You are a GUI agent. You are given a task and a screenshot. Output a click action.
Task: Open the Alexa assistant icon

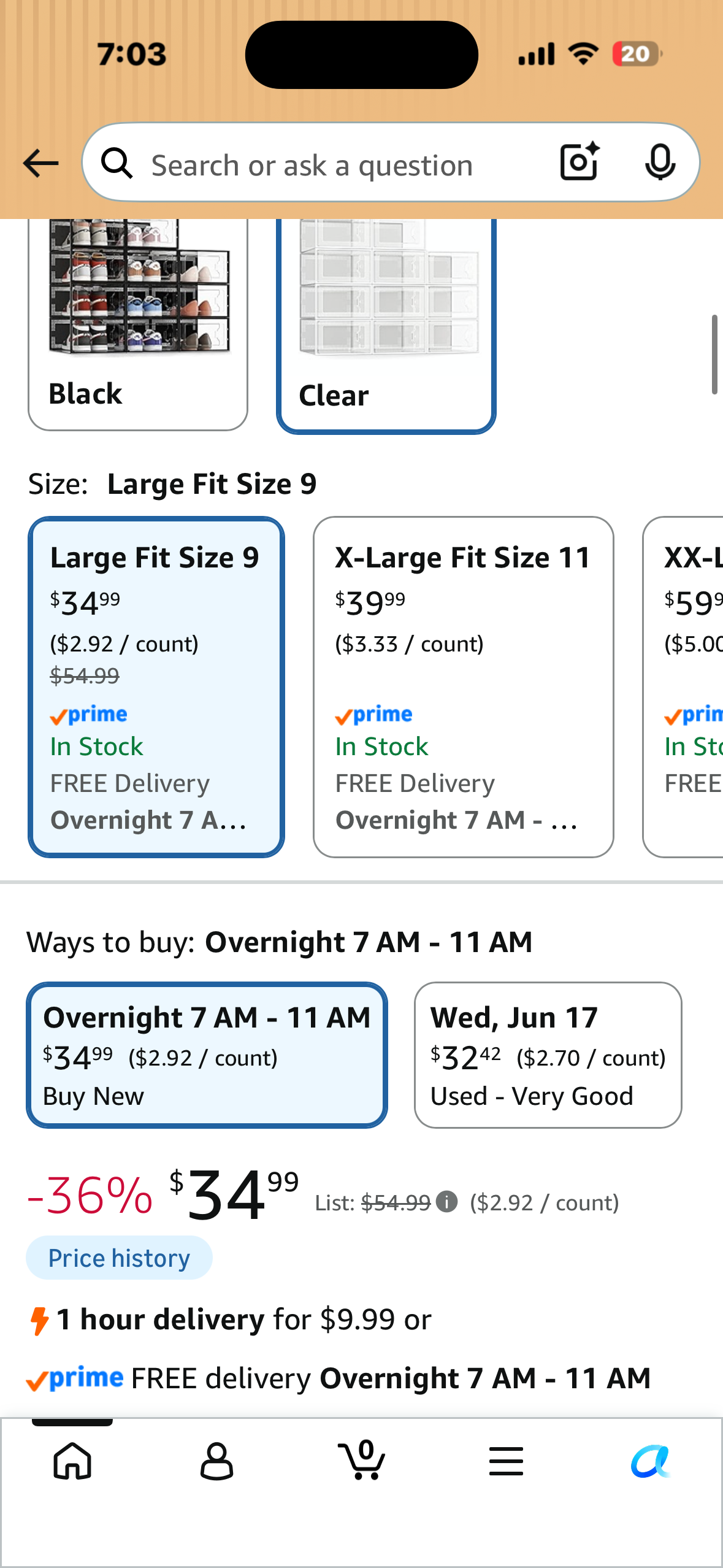tap(651, 1461)
